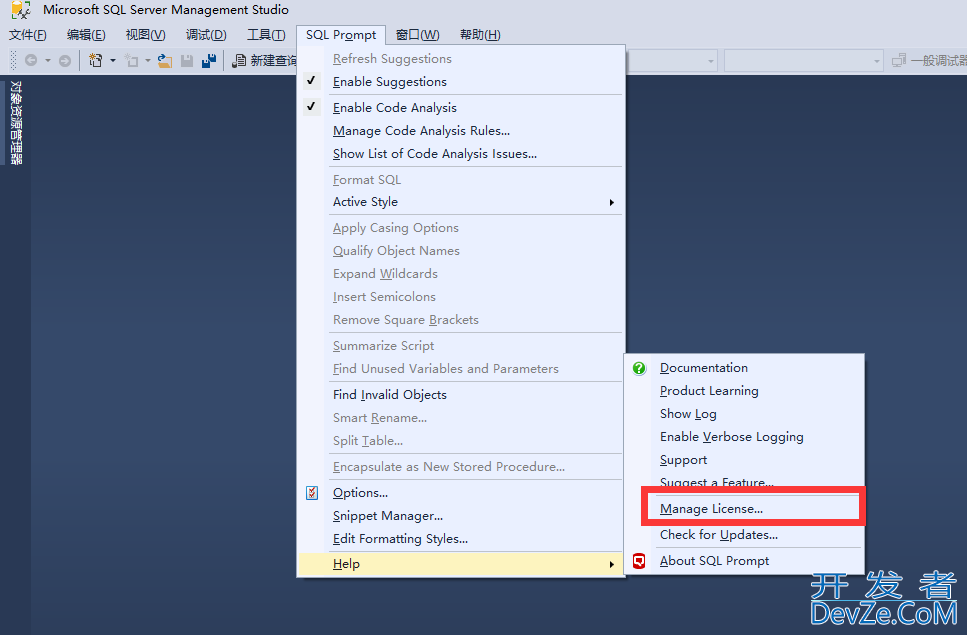Click the green Documentation help icon
This screenshot has width=967, height=635.
[x=639, y=368]
